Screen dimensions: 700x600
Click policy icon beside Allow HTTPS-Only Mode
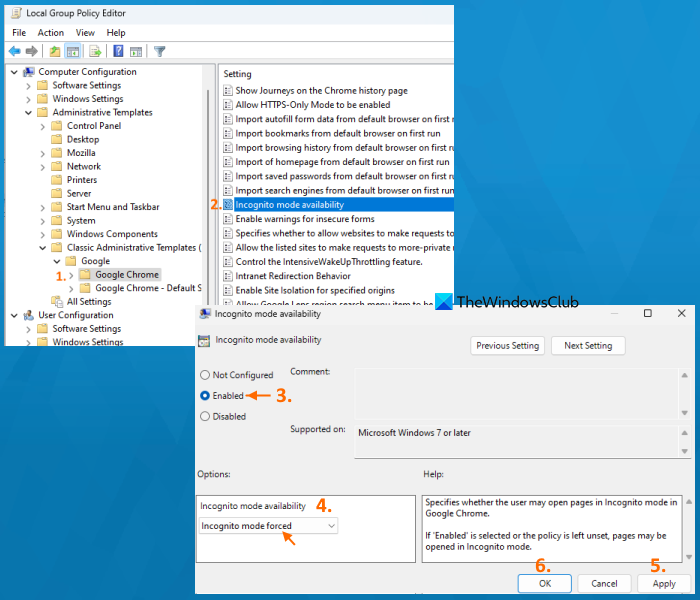point(228,105)
